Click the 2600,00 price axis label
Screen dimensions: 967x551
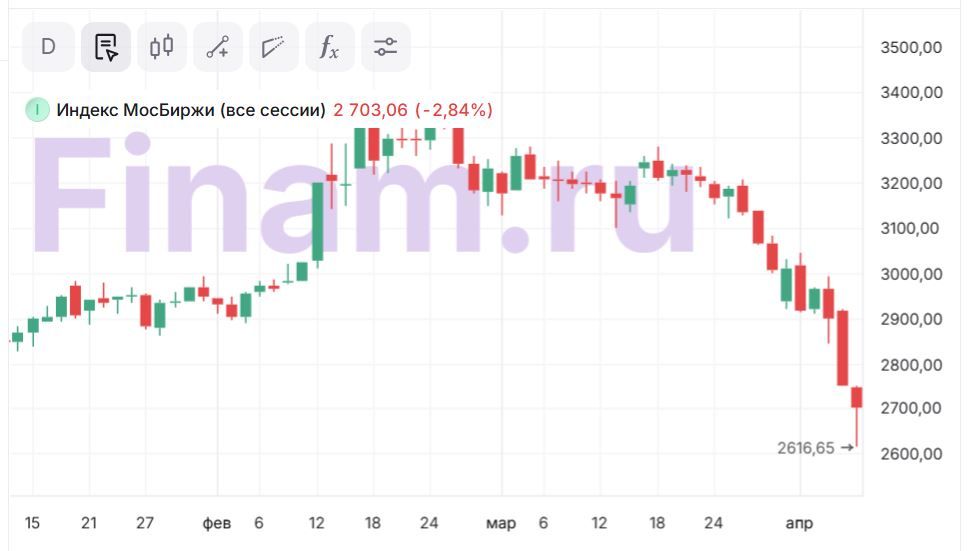[910, 454]
